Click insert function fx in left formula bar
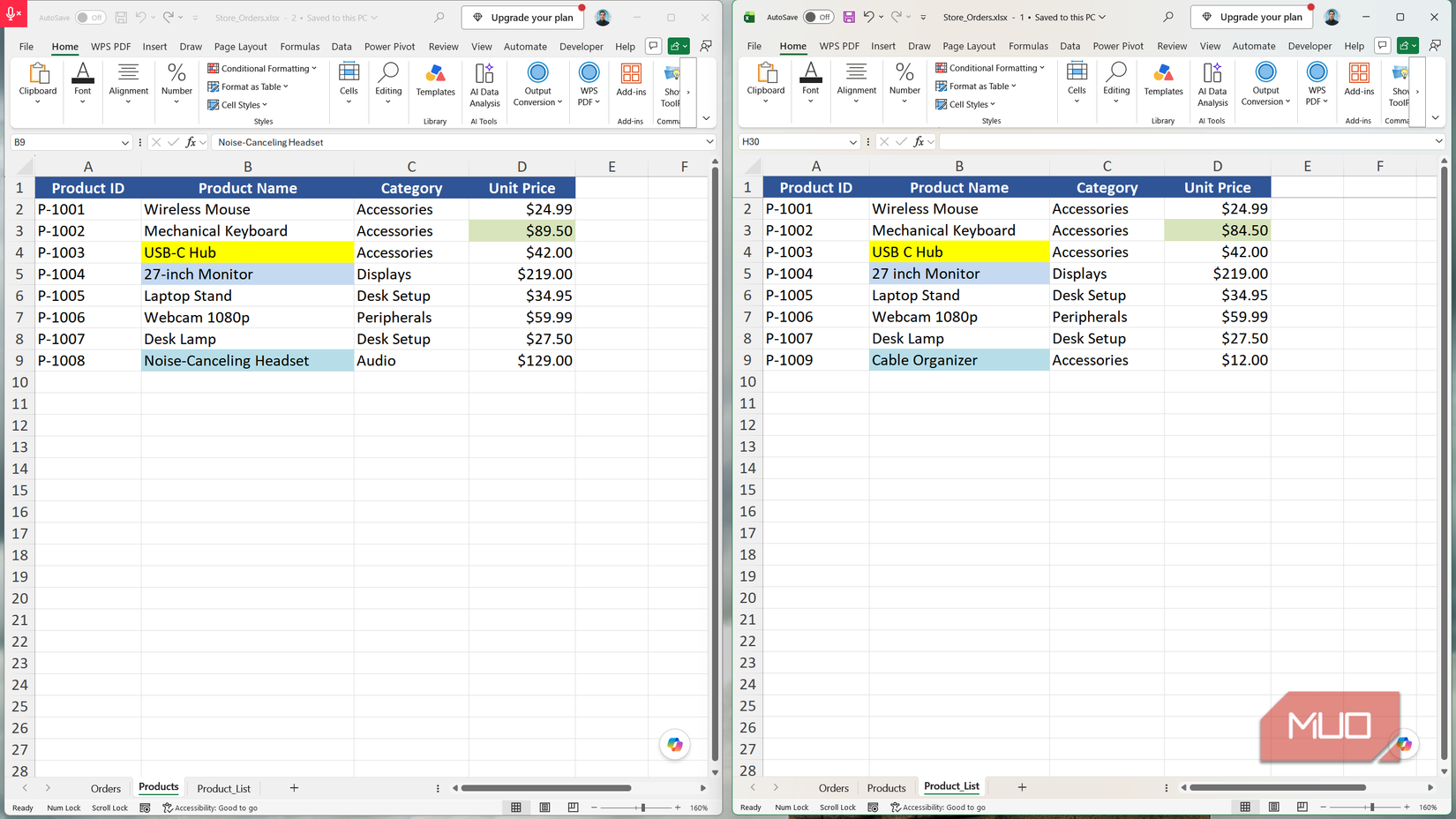 (x=191, y=142)
